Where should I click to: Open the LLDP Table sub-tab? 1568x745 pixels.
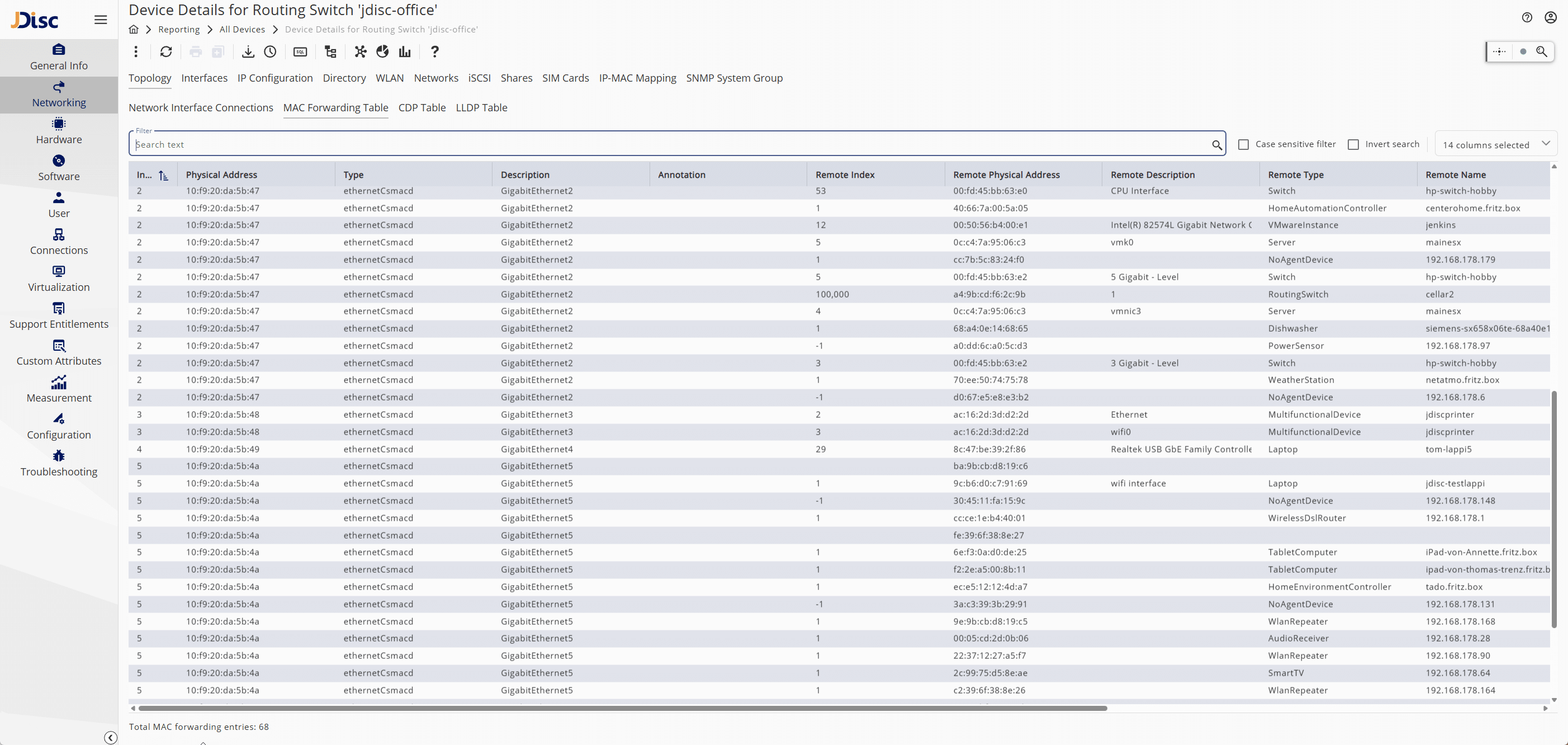pyautogui.click(x=481, y=108)
